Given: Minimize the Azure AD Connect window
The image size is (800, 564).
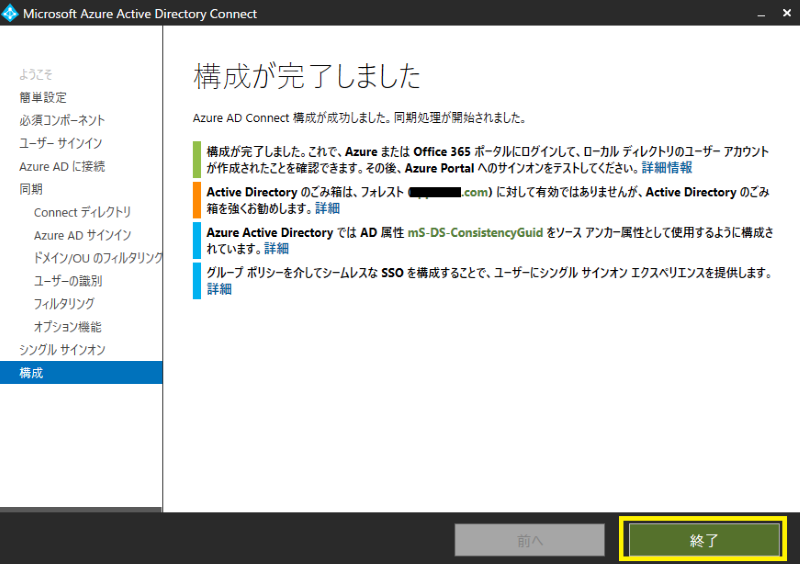Looking at the screenshot, I should [761, 14].
